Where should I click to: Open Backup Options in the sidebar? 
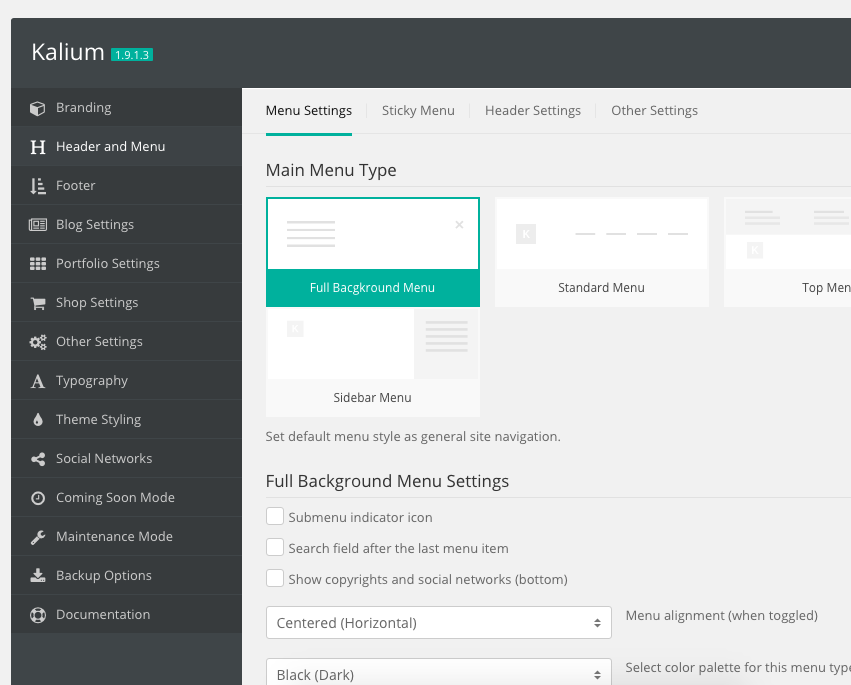103,576
